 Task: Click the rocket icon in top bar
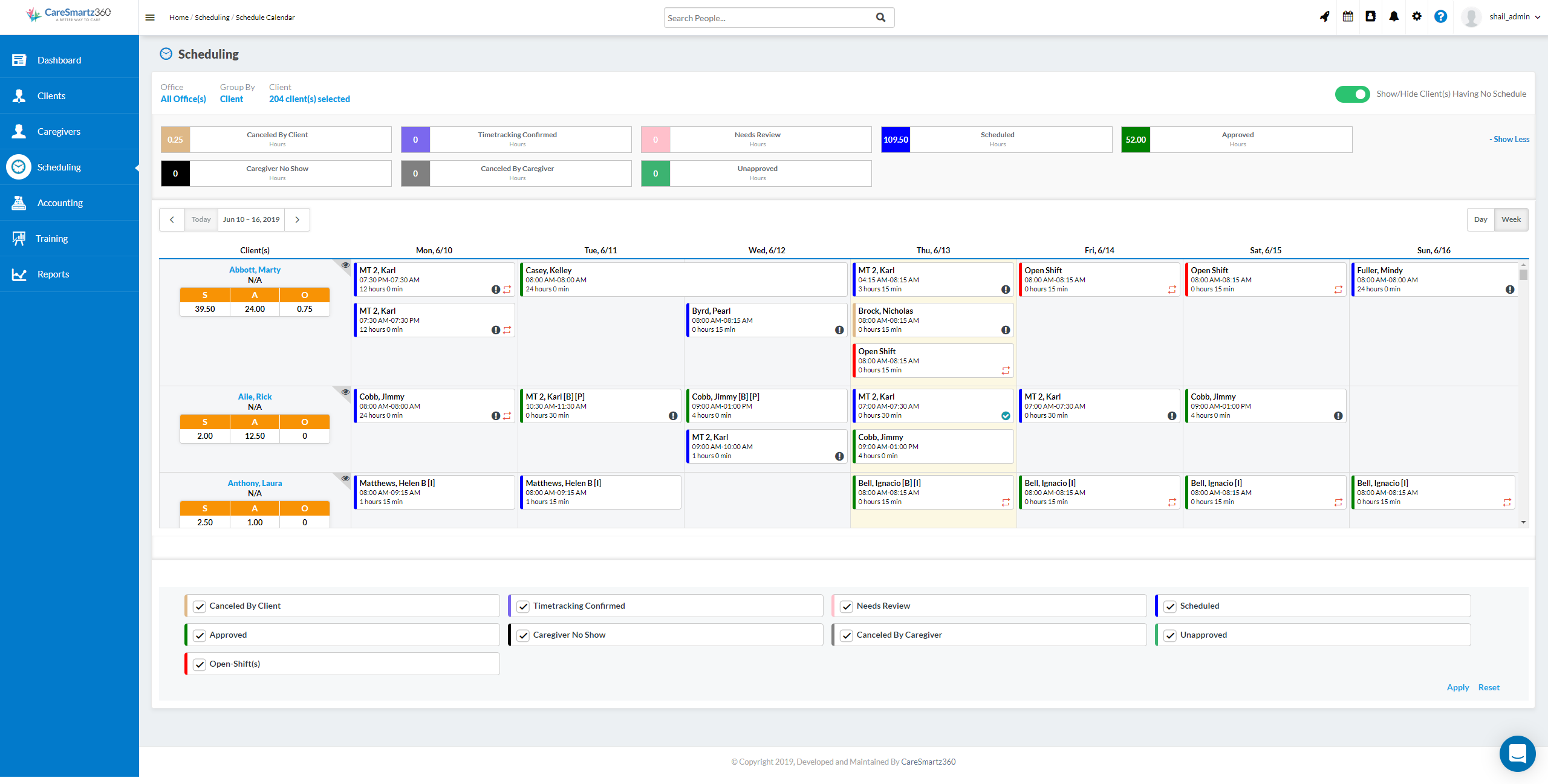[x=1324, y=17]
